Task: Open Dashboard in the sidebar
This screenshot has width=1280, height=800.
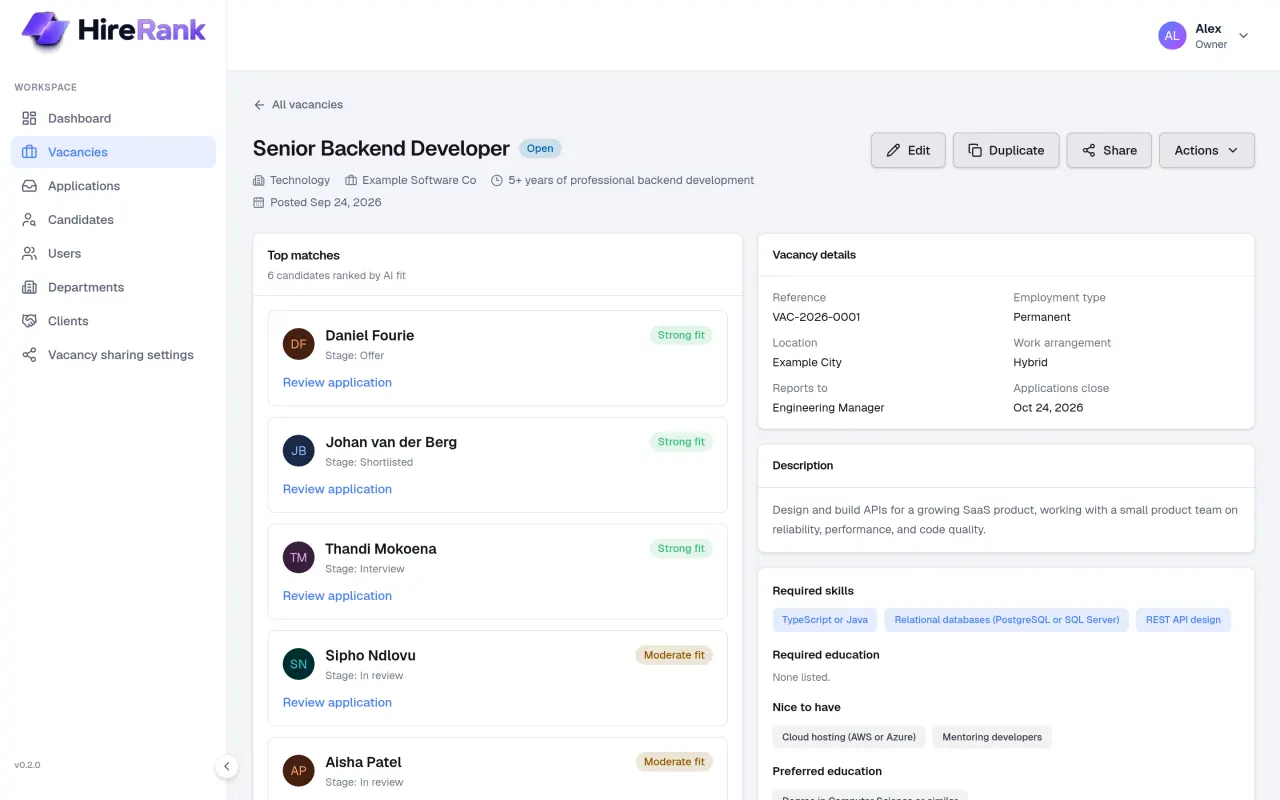Action: pyautogui.click(x=113, y=118)
